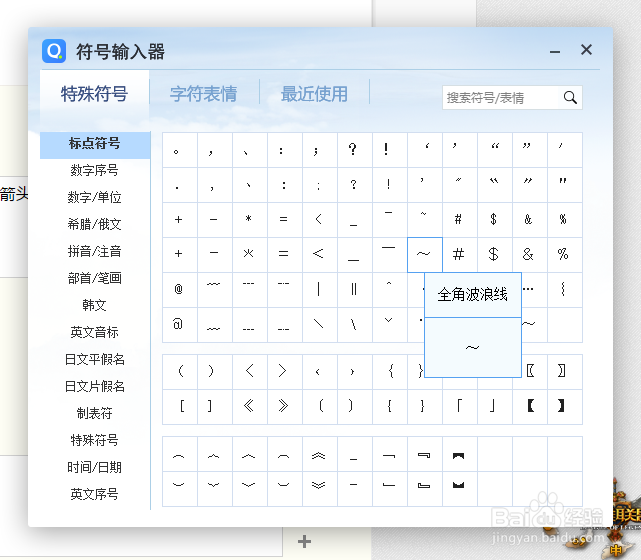Insert the large question mark symbol

point(355,150)
